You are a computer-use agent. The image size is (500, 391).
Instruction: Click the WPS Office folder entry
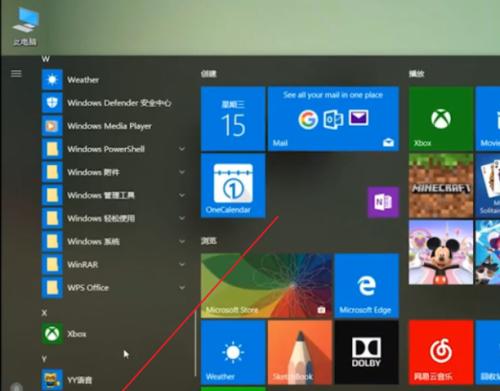pos(113,287)
